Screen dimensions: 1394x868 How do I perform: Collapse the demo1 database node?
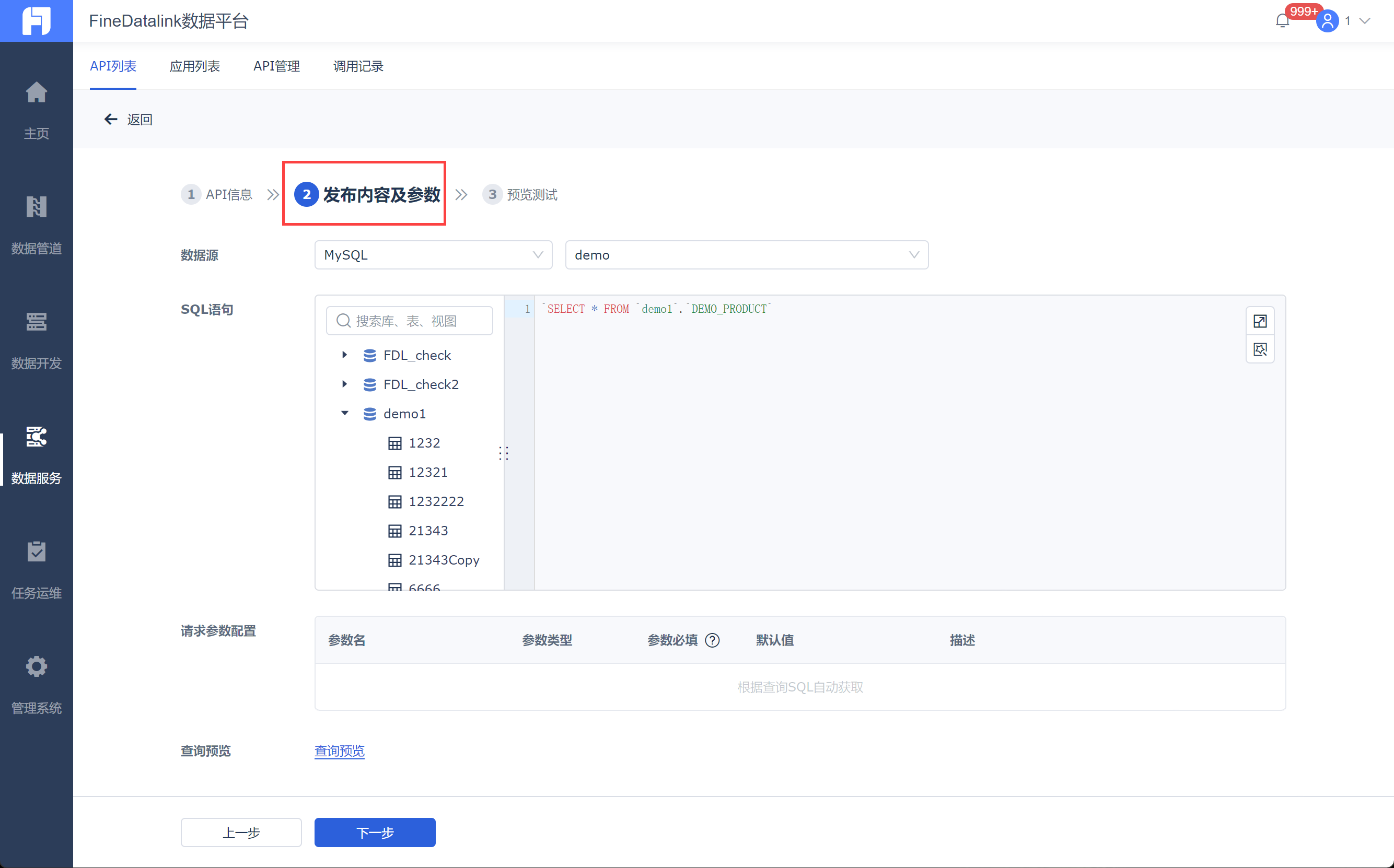click(x=344, y=413)
